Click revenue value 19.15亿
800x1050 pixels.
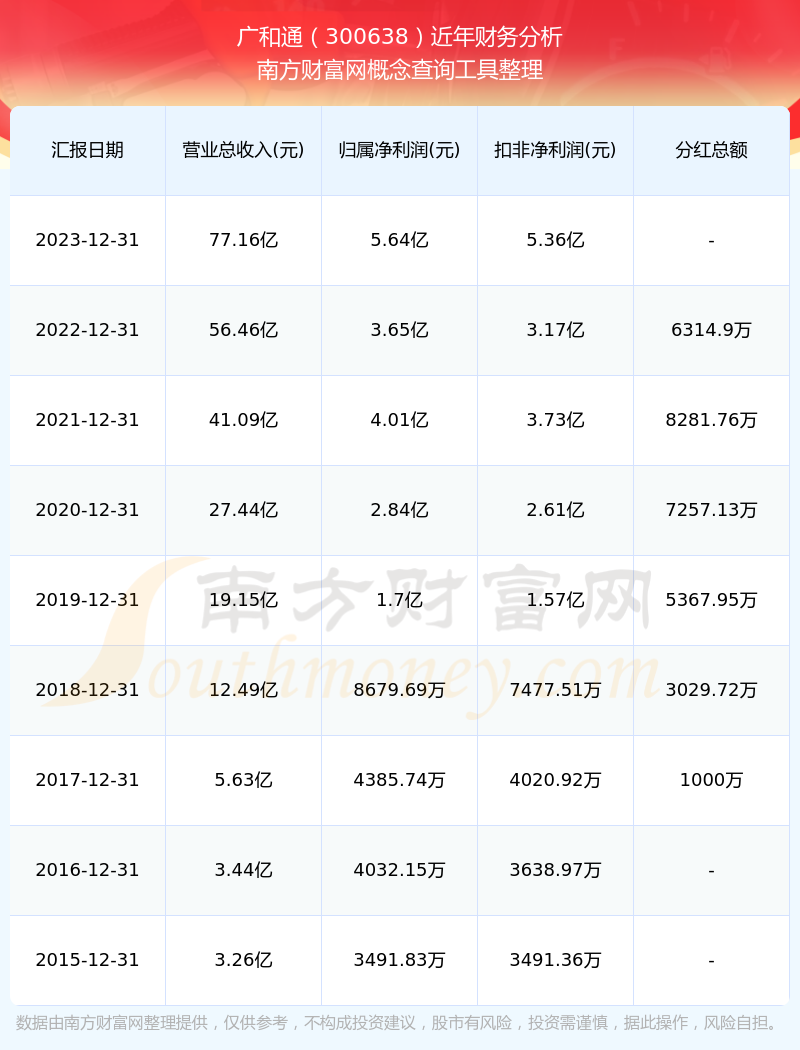pyautogui.click(x=244, y=600)
